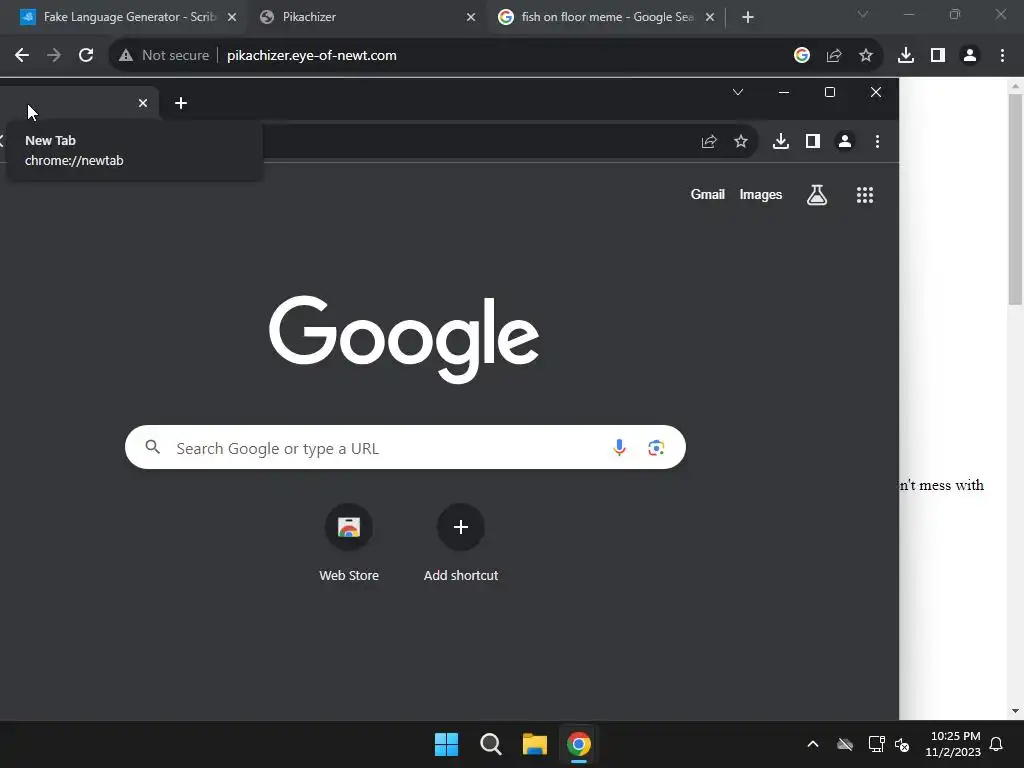Open the Gmail link

pos(708,195)
